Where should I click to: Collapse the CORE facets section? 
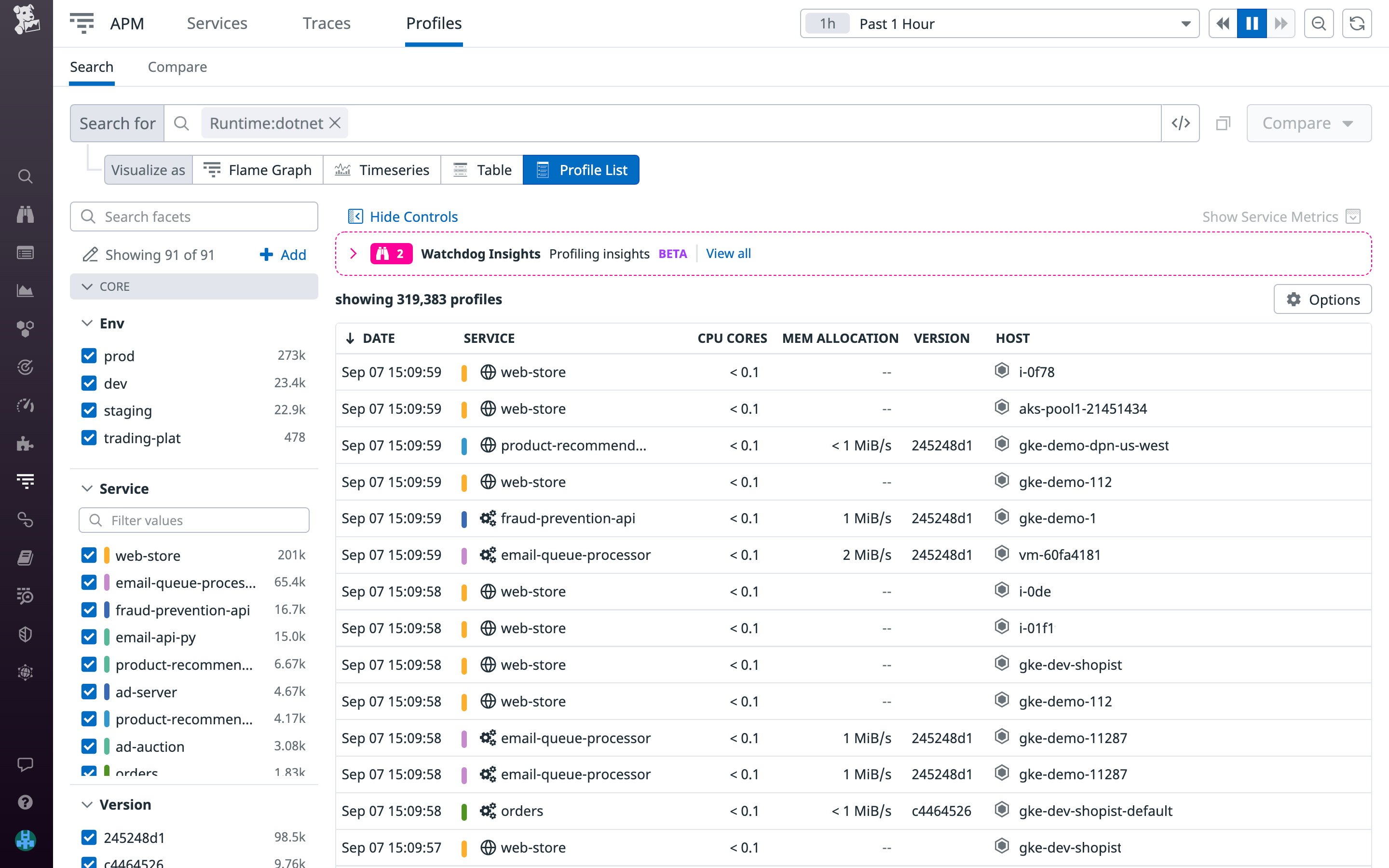click(87, 286)
